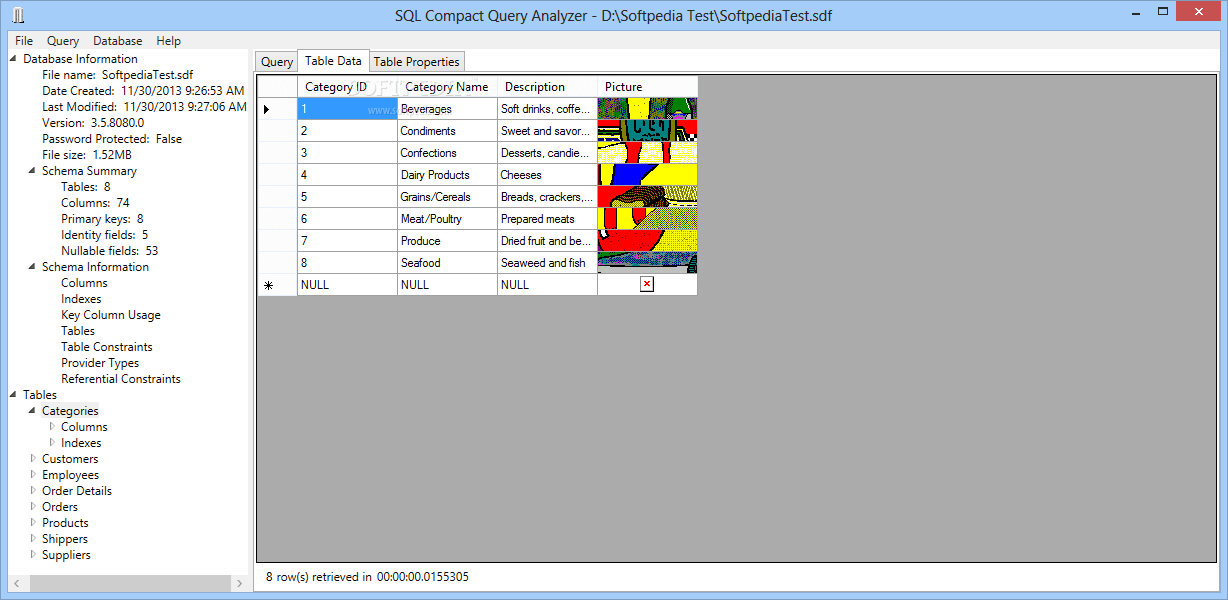Select the Seafood picture thumbnail

(647, 263)
